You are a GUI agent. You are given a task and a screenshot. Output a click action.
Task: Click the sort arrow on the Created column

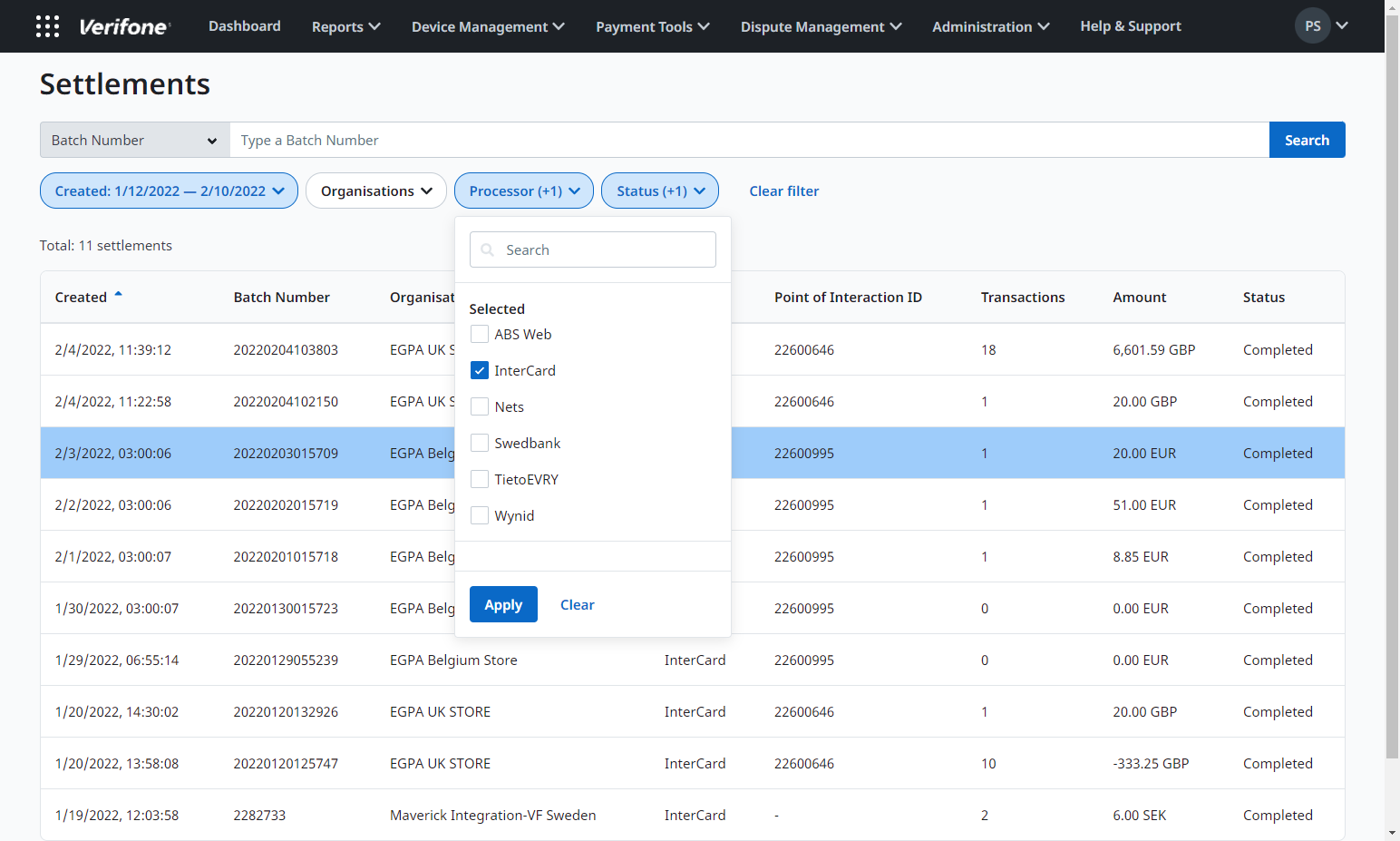coord(120,293)
